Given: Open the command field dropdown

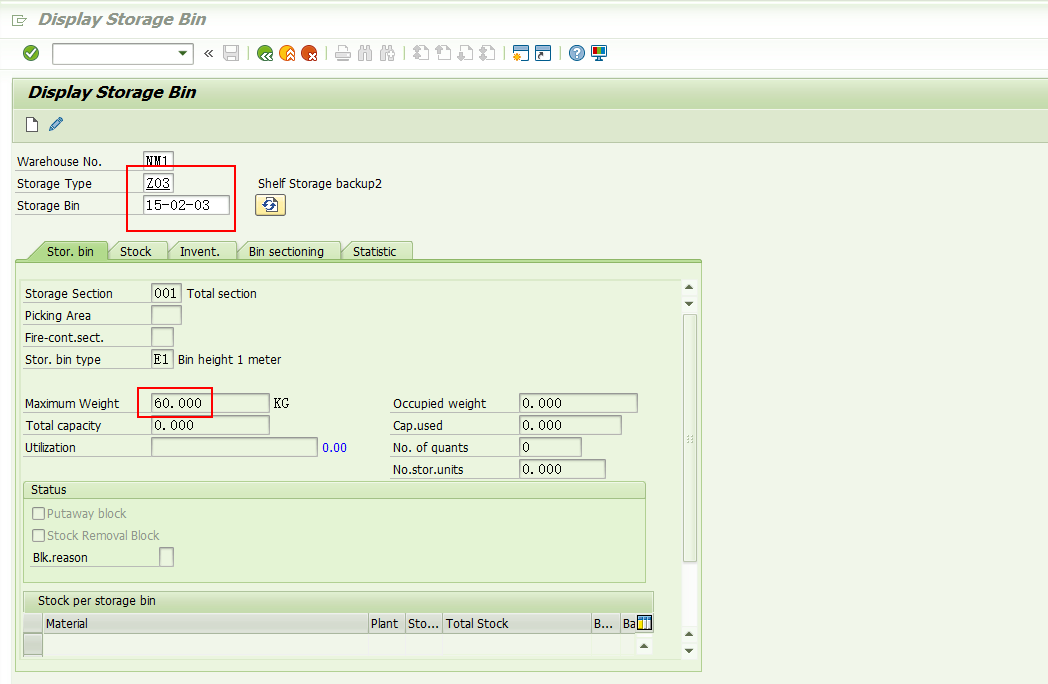Looking at the screenshot, I should pyautogui.click(x=180, y=53).
